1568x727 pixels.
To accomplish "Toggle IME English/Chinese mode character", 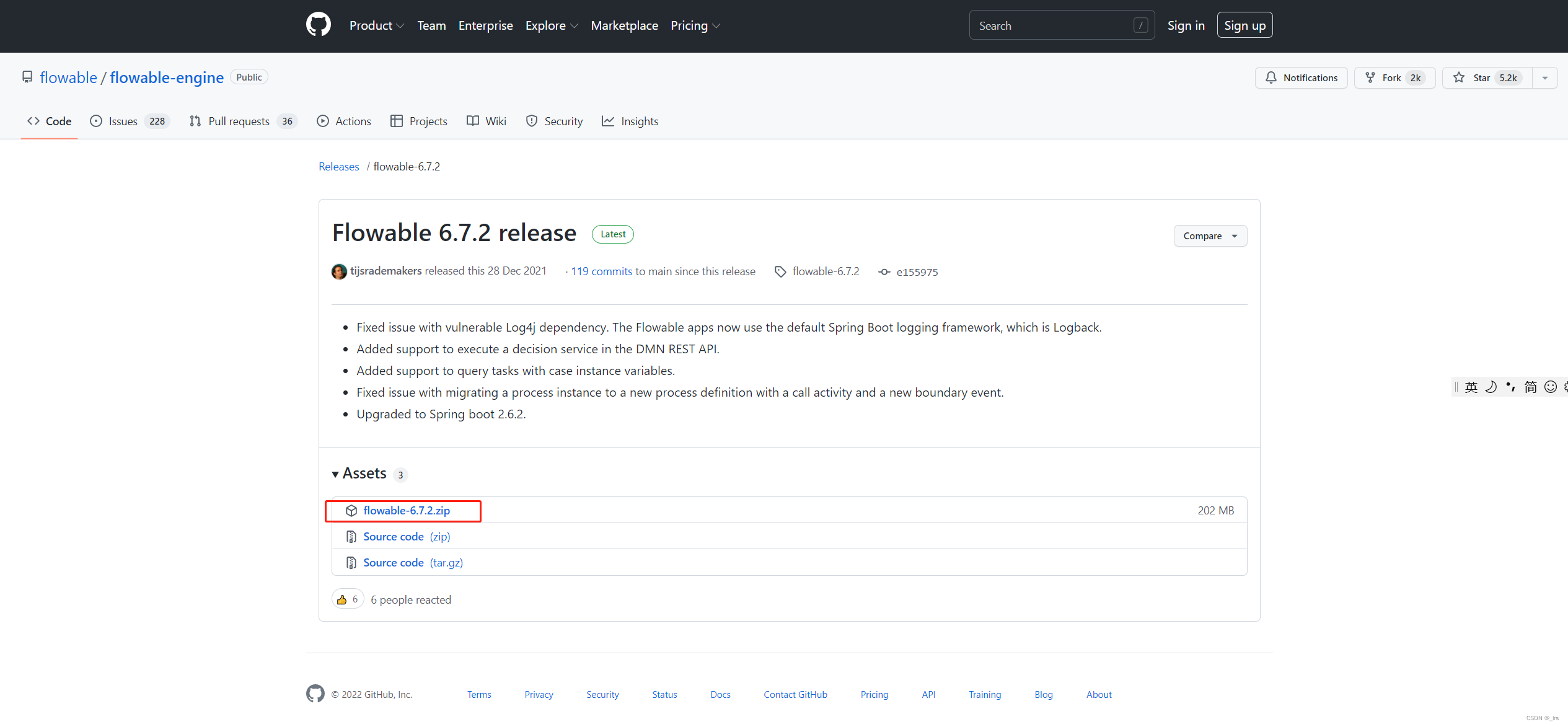I will click(x=1471, y=387).
